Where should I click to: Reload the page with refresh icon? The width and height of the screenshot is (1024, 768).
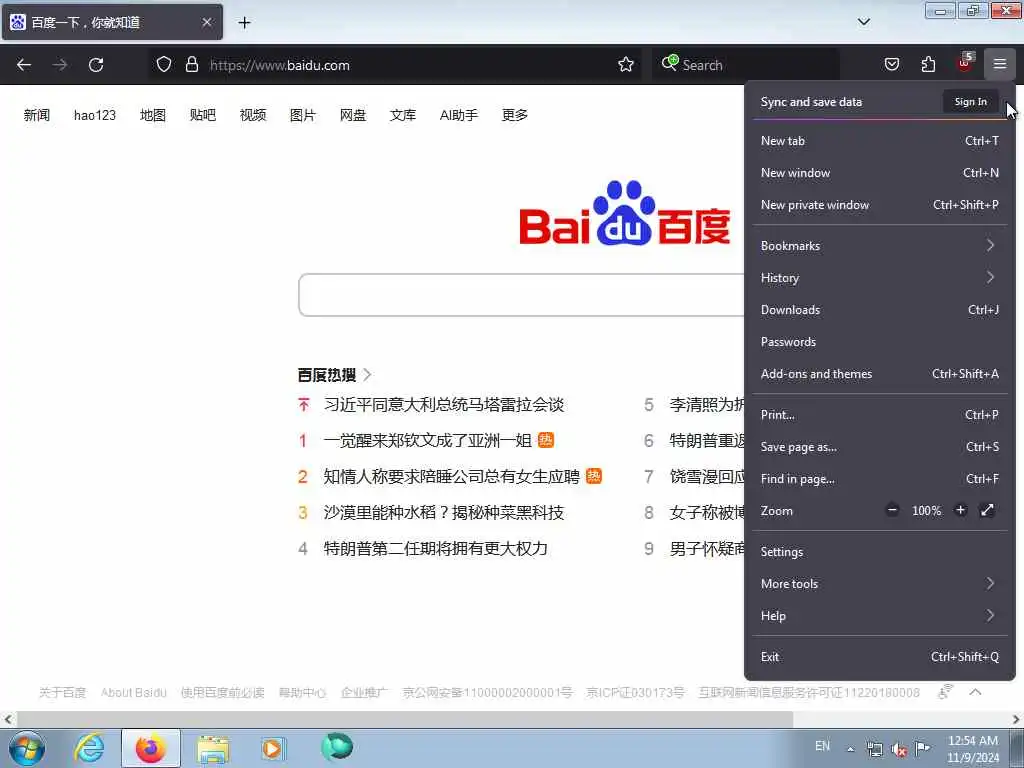(x=96, y=65)
